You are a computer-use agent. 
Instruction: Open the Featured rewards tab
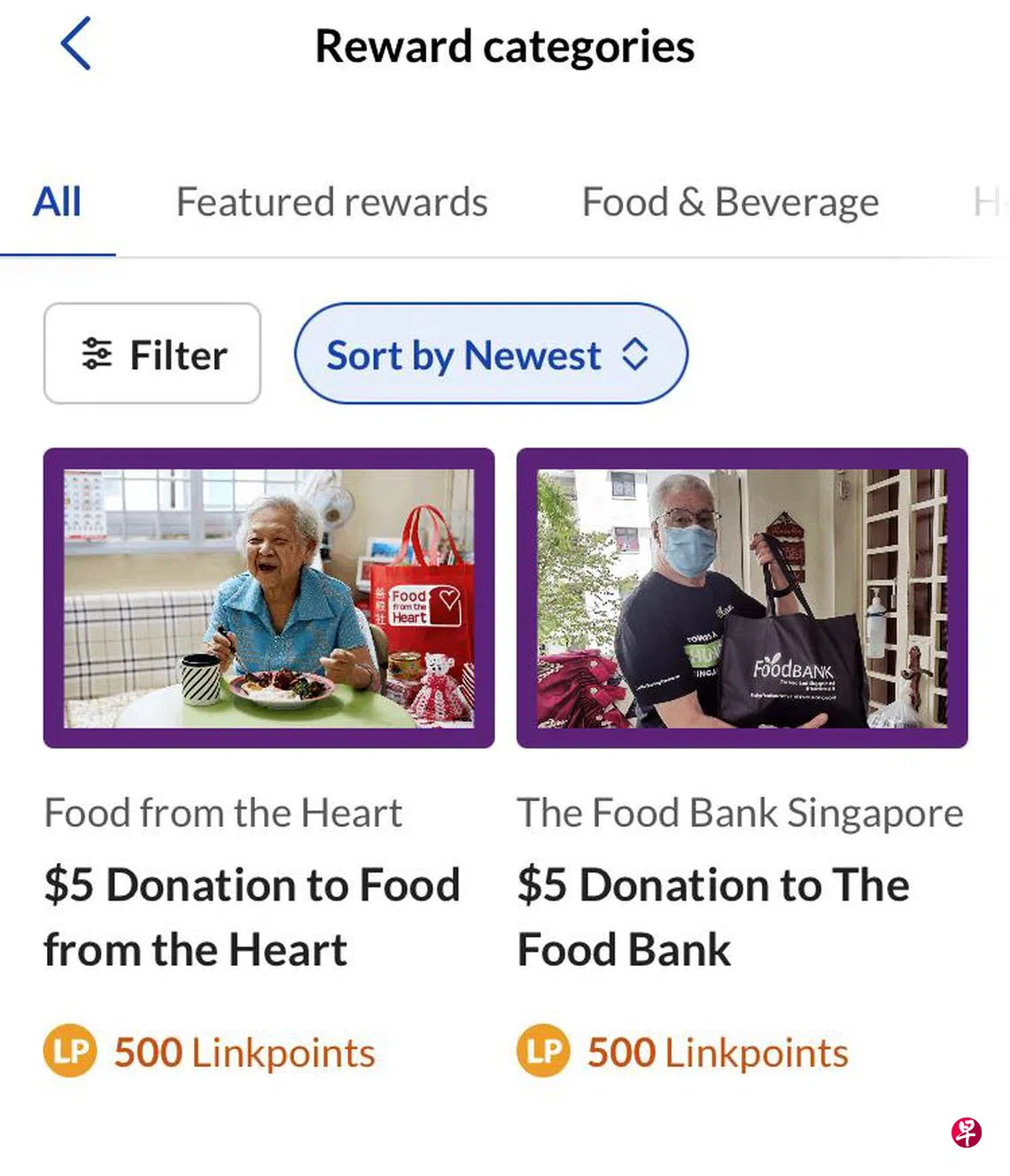331,203
